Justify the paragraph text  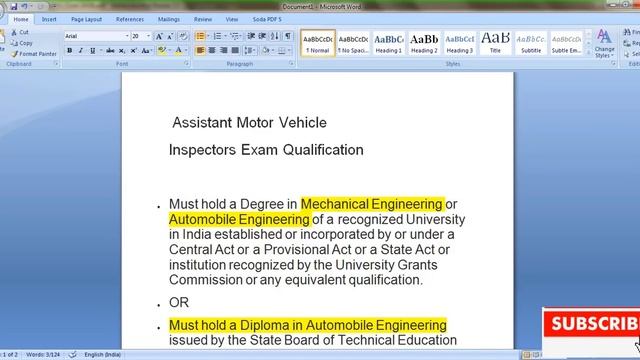235,51
